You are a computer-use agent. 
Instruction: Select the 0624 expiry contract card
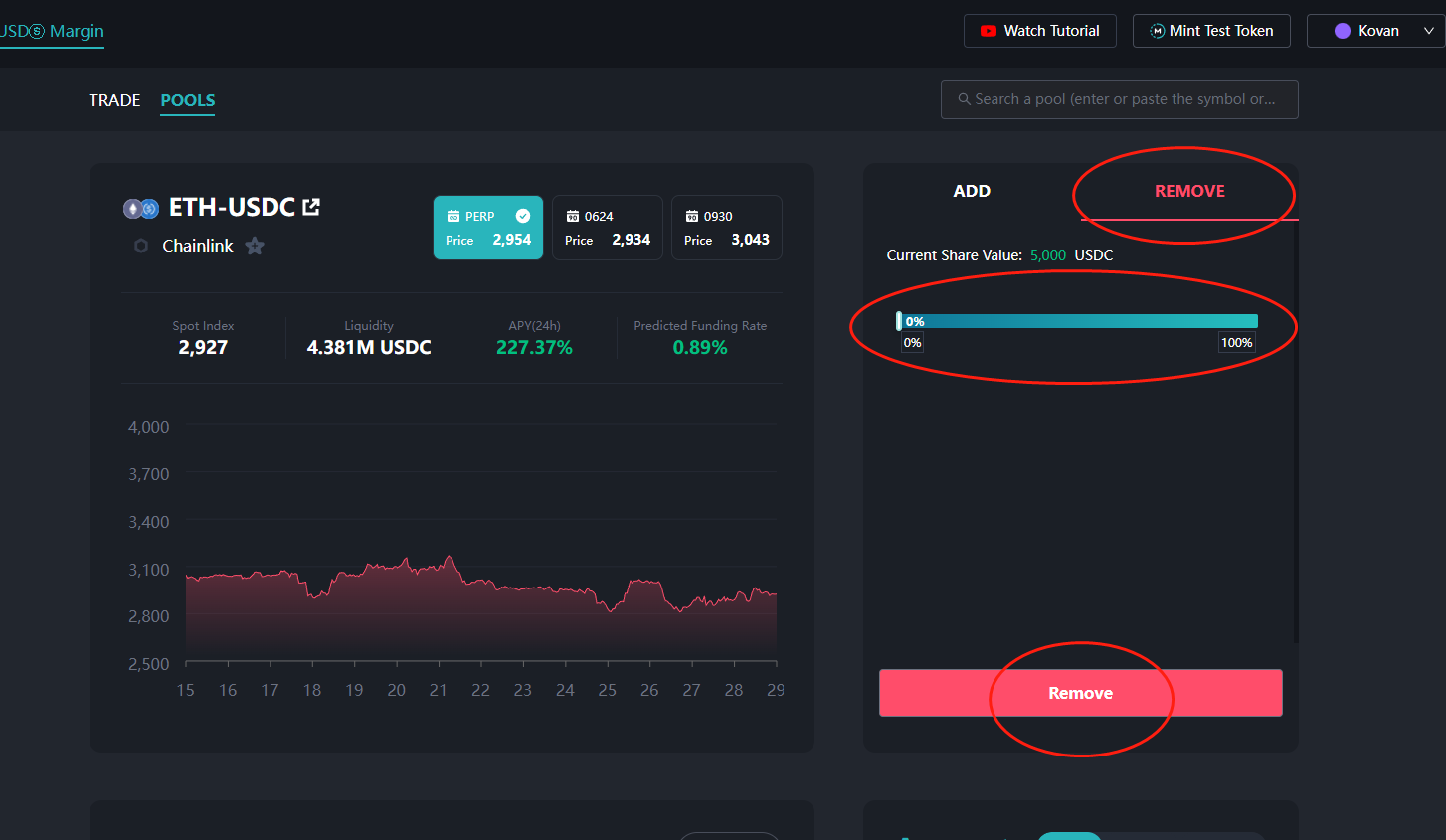coord(607,228)
